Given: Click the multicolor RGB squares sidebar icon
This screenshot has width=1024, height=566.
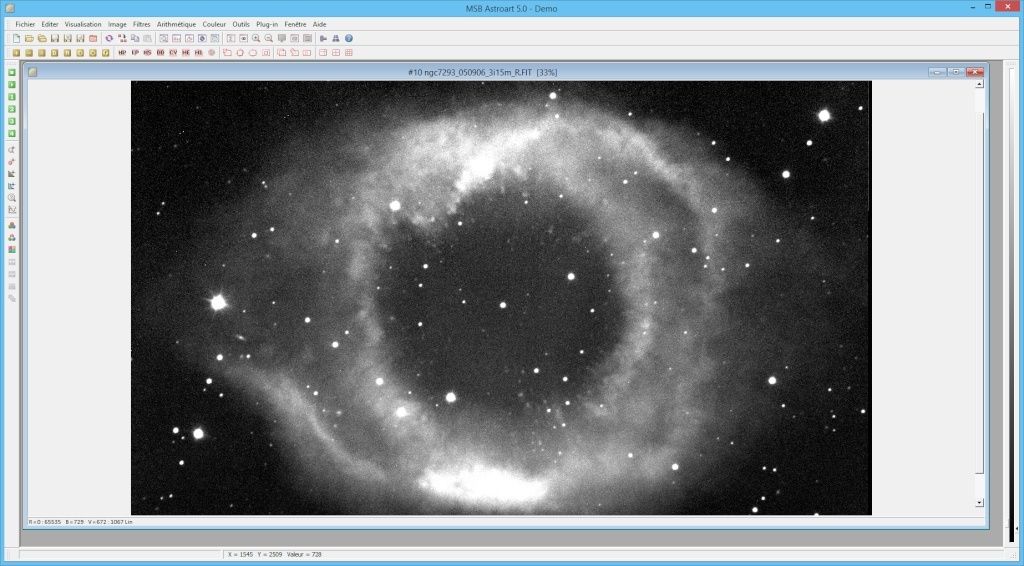Looking at the screenshot, I should pyautogui.click(x=12, y=249).
